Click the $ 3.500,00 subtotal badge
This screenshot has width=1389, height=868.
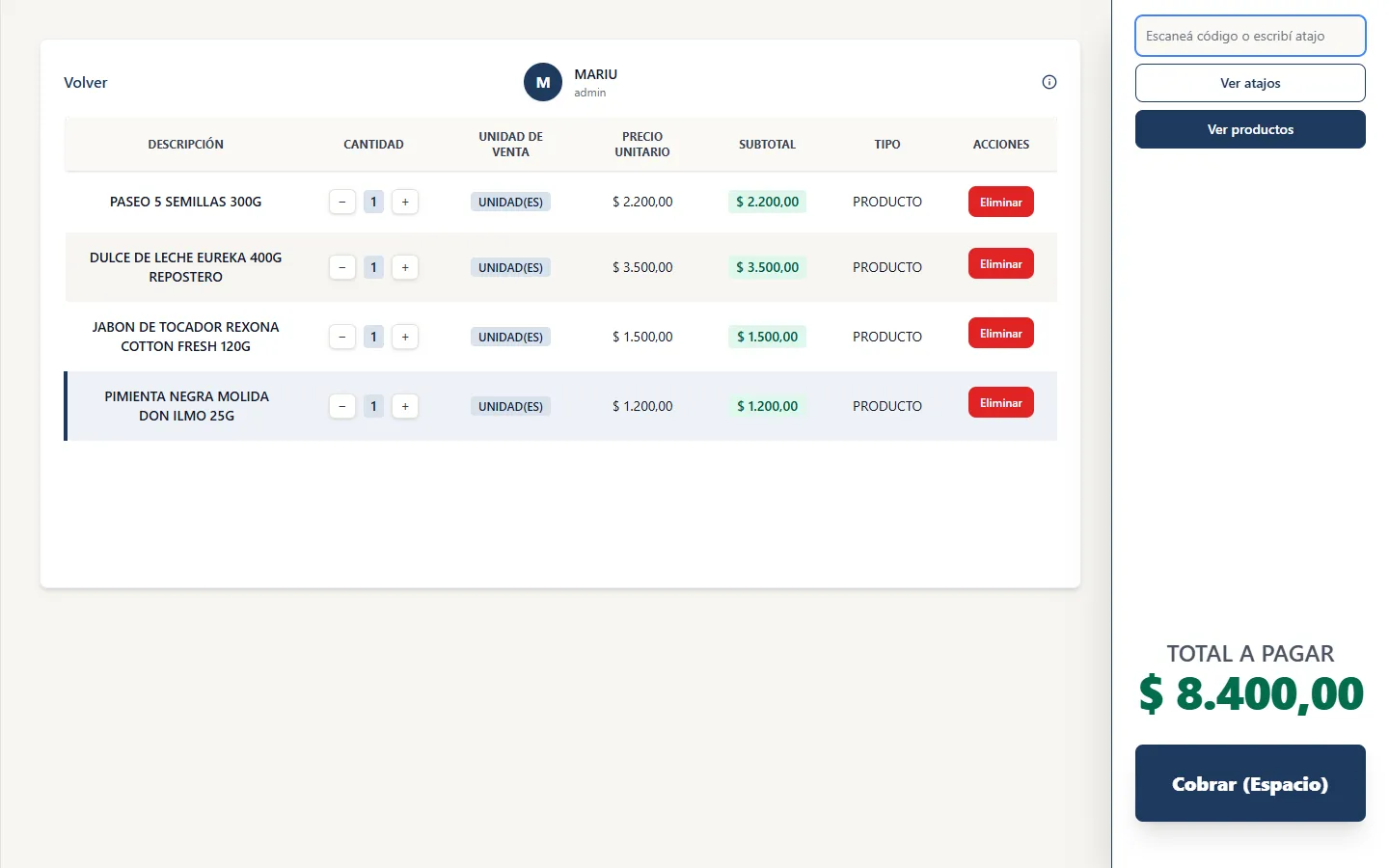(767, 267)
